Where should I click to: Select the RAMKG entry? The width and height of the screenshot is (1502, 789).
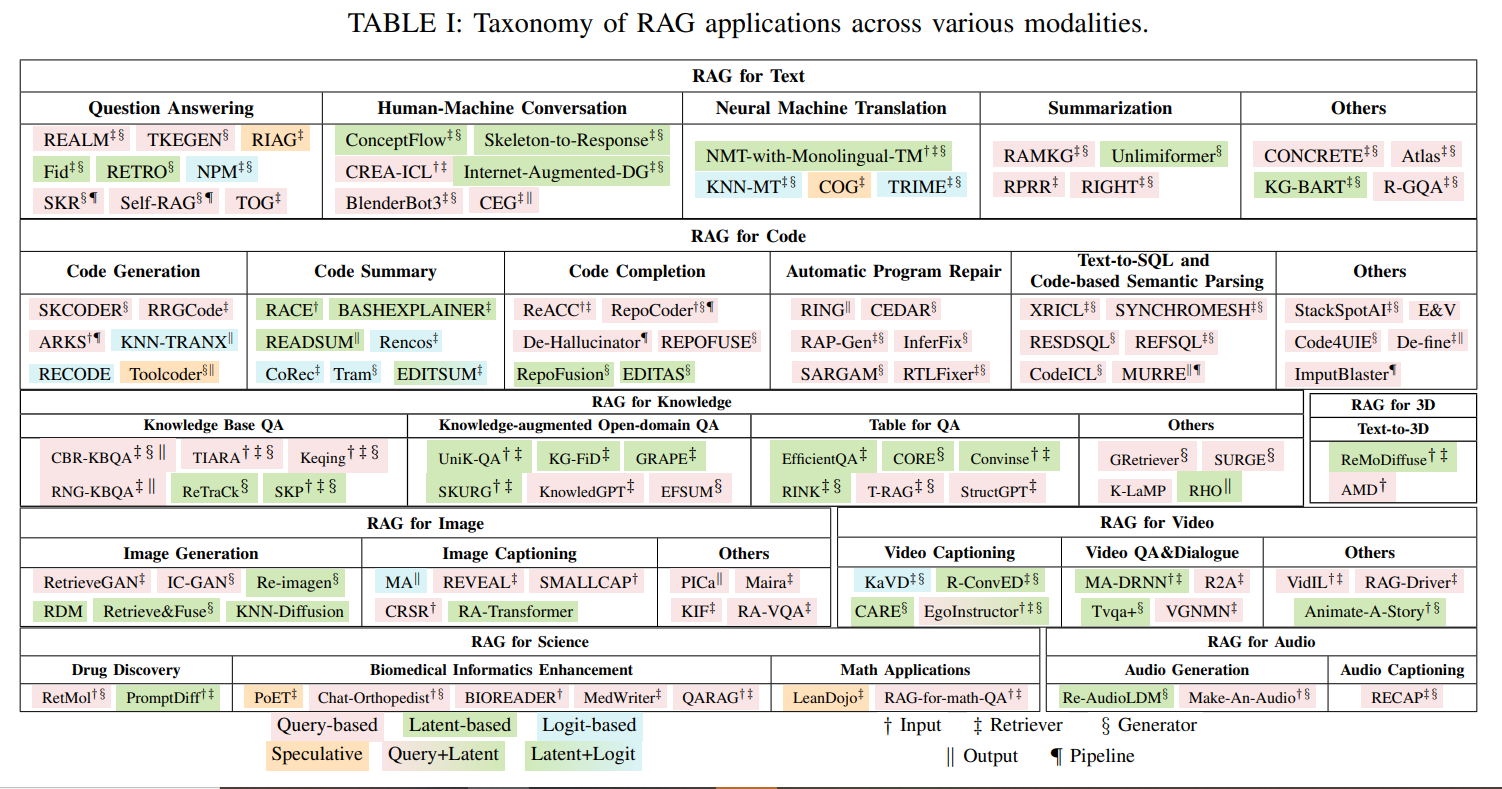point(1044,155)
